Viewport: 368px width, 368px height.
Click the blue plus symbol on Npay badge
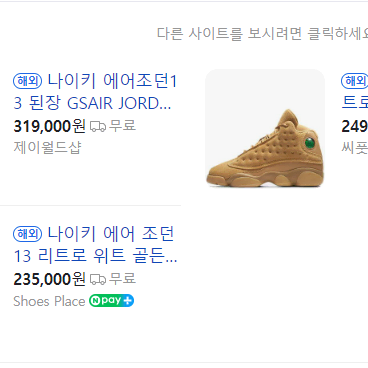click(x=128, y=301)
